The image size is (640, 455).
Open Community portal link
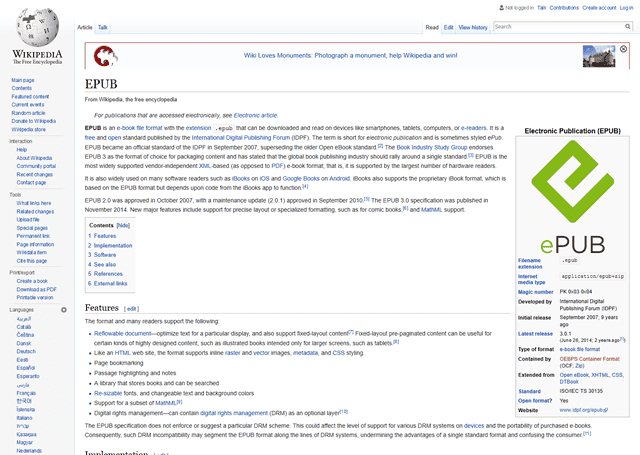36,166
